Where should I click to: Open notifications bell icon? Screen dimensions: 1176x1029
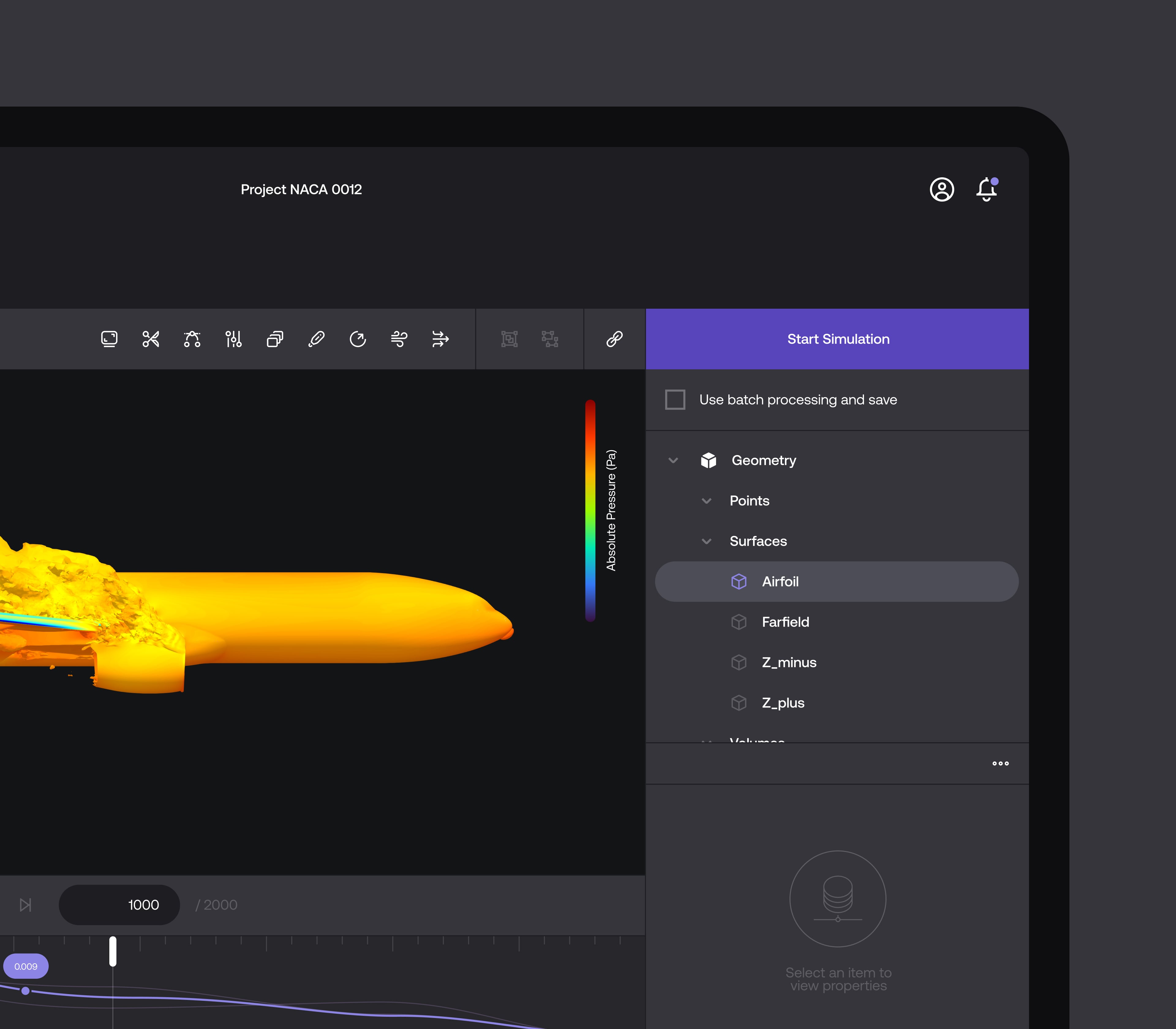pyautogui.click(x=986, y=190)
